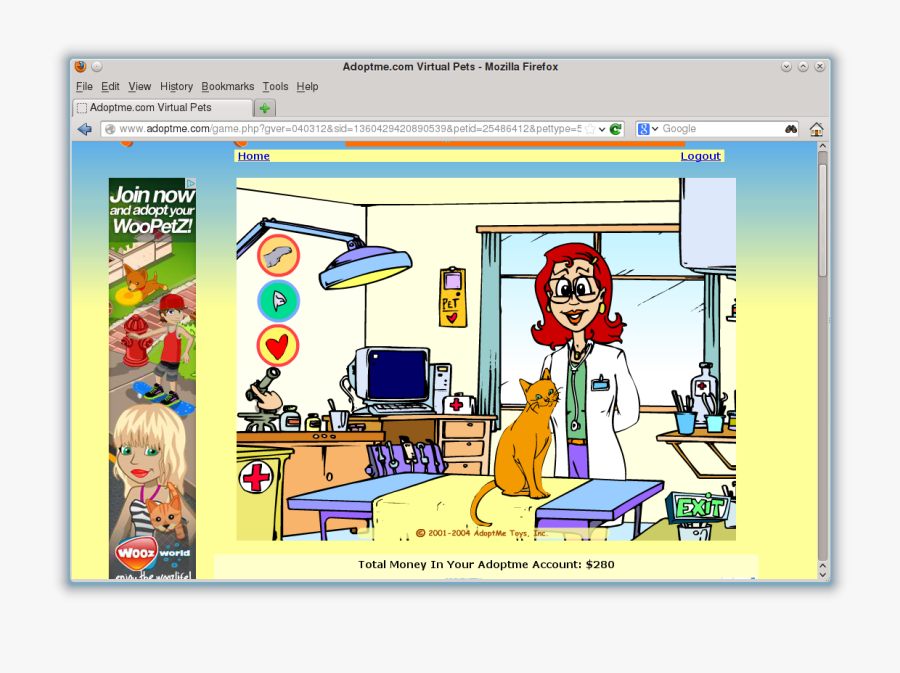Select the petting glove icon
The width and height of the screenshot is (900, 673).
click(x=277, y=255)
